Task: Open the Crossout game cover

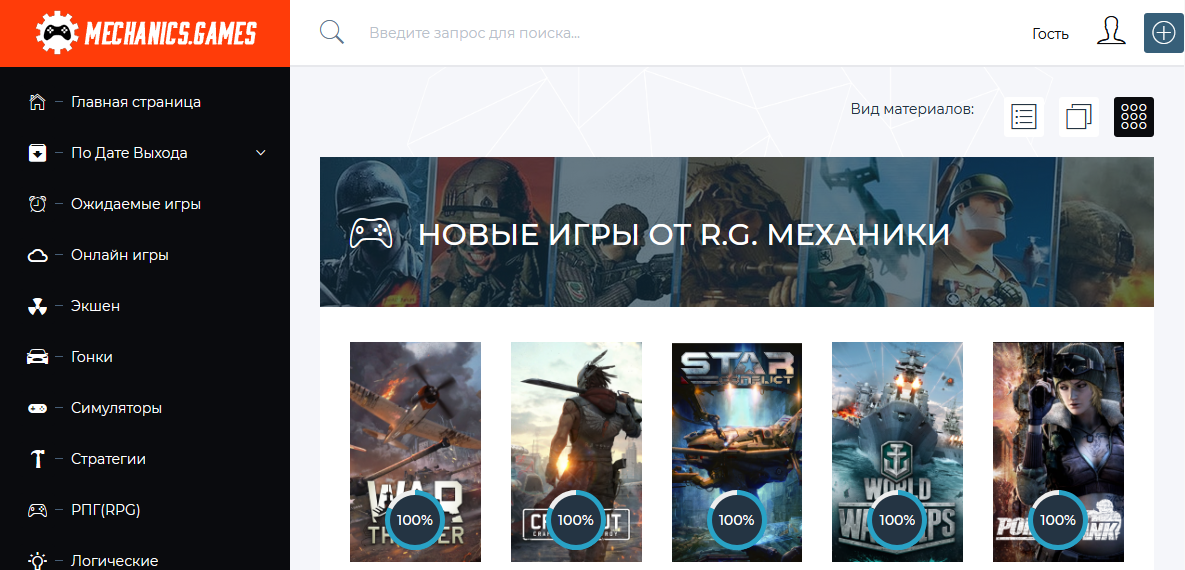Action: tap(576, 452)
